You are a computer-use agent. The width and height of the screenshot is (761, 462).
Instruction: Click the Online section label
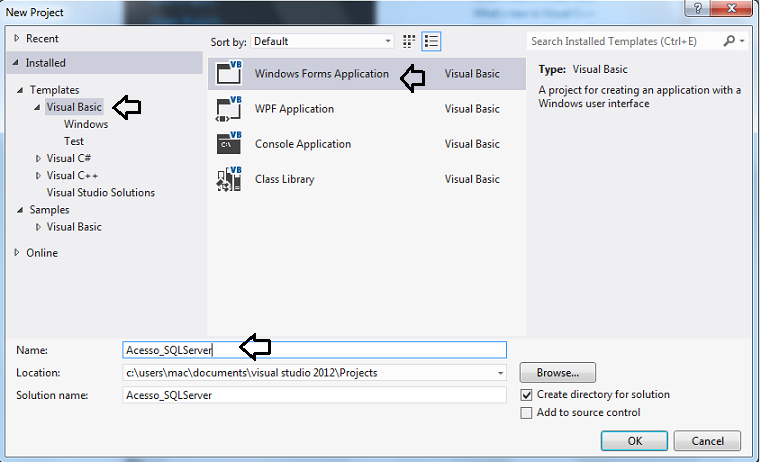point(42,253)
